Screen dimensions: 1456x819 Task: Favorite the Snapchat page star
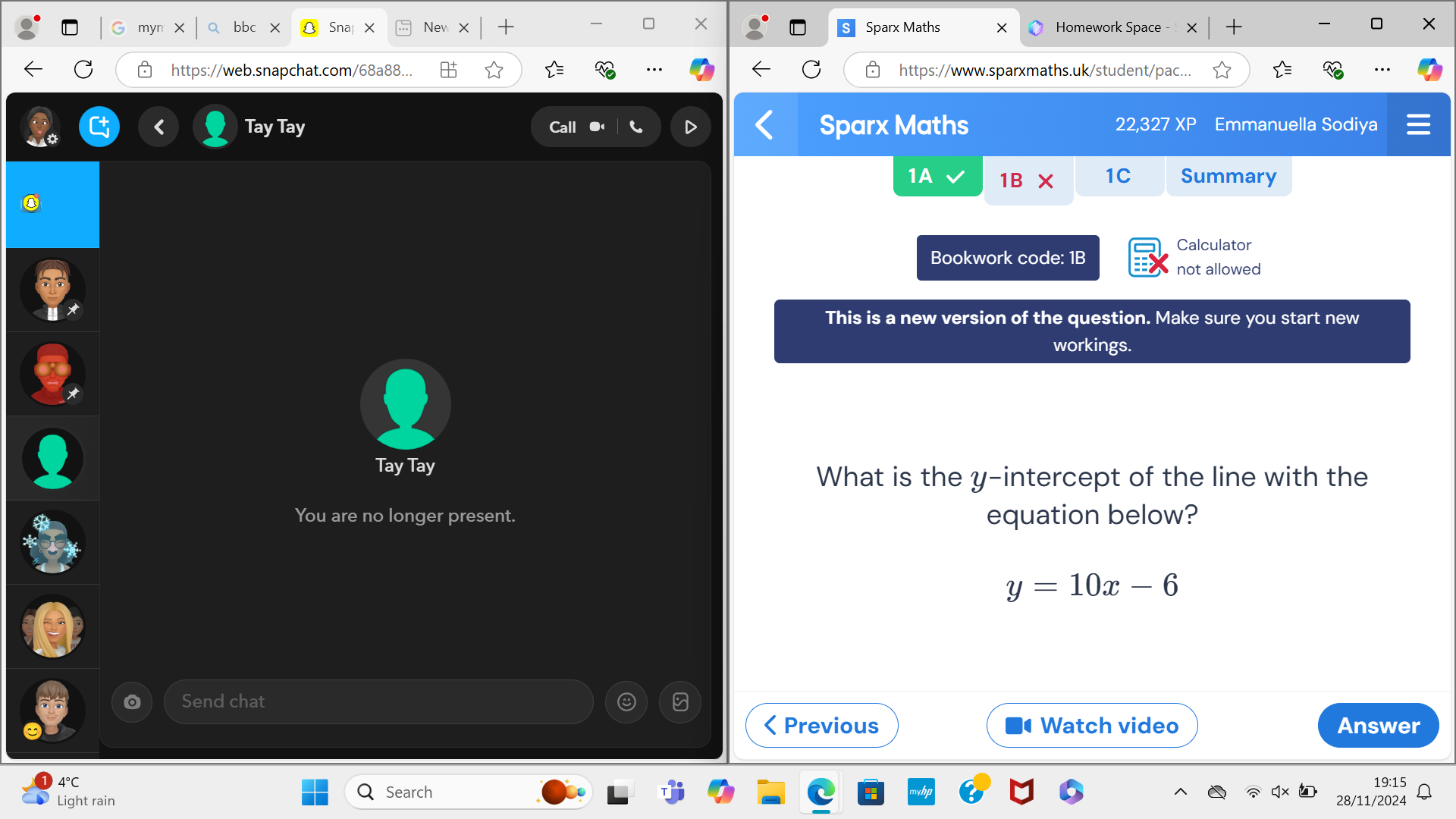(494, 70)
